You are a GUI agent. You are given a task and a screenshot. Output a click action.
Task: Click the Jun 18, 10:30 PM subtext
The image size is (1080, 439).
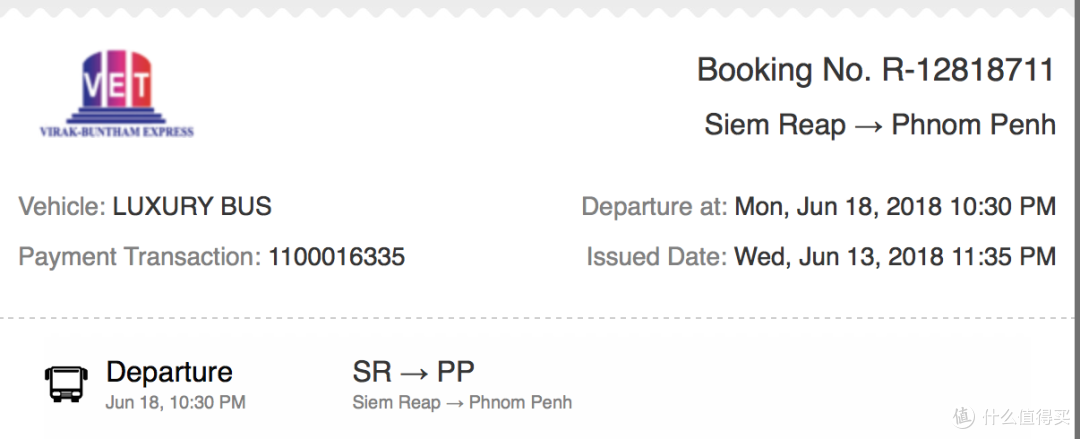[176, 402]
